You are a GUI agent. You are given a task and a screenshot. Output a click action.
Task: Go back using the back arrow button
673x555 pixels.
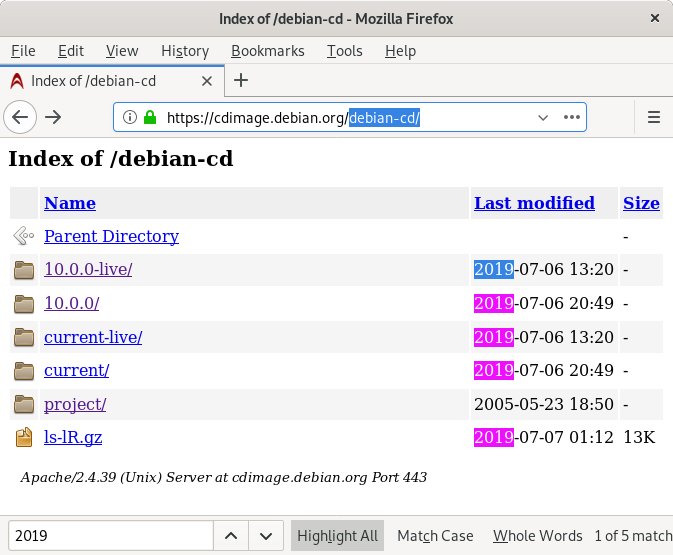click(20, 117)
